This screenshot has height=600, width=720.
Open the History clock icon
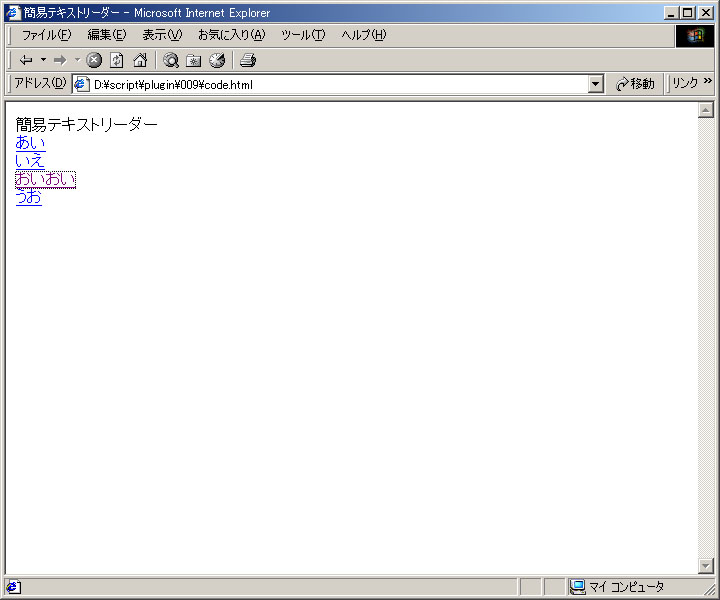click(217, 60)
